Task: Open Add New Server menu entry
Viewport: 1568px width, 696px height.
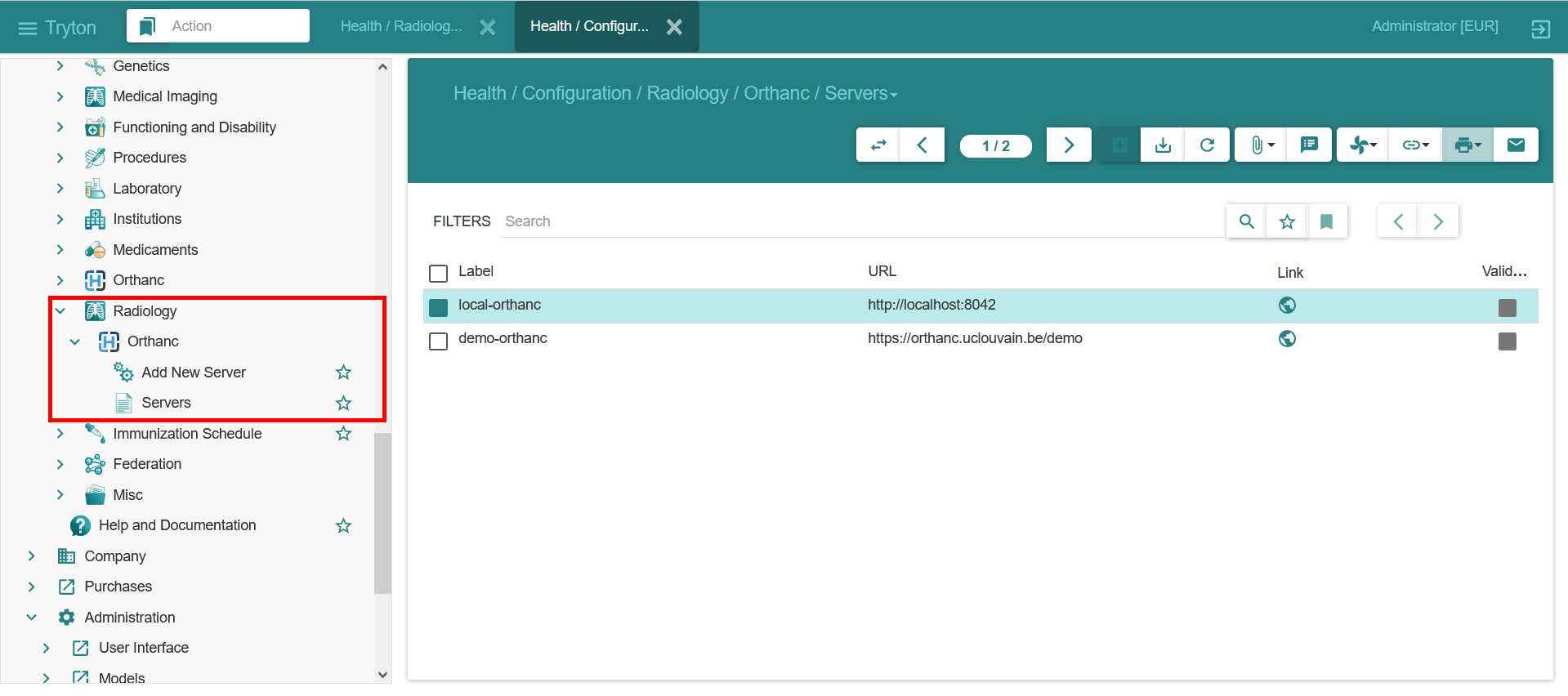Action: point(194,373)
